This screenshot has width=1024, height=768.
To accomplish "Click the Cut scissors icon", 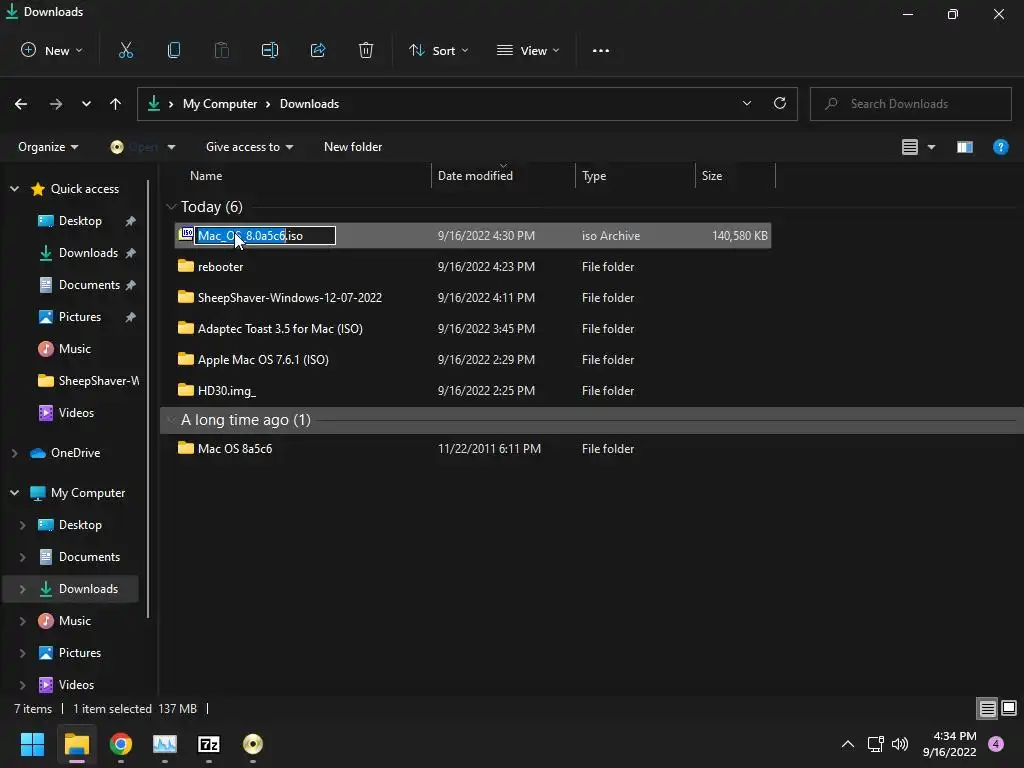I will 125,50.
